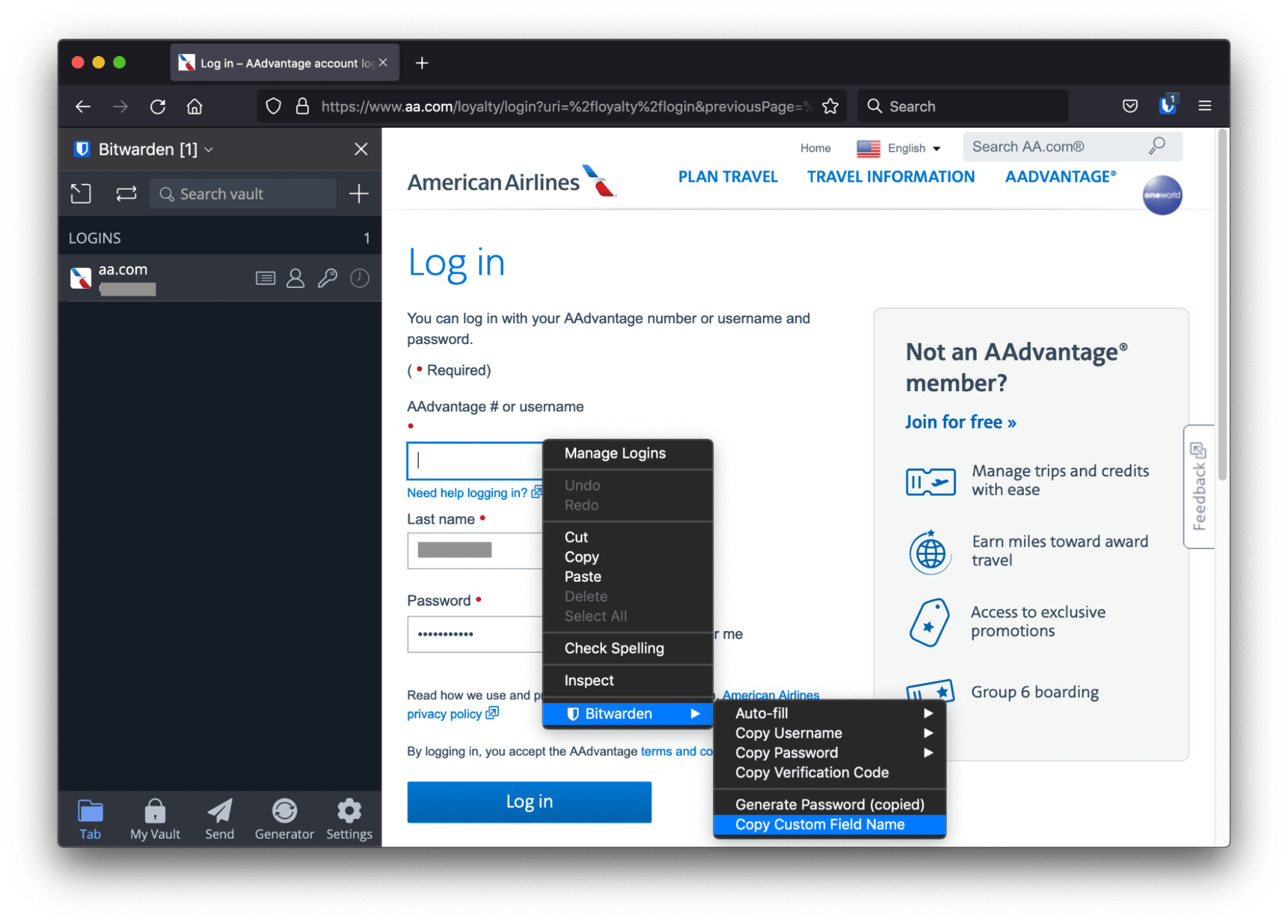Add a new vault item
This screenshot has height=924, width=1288.
click(x=359, y=194)
